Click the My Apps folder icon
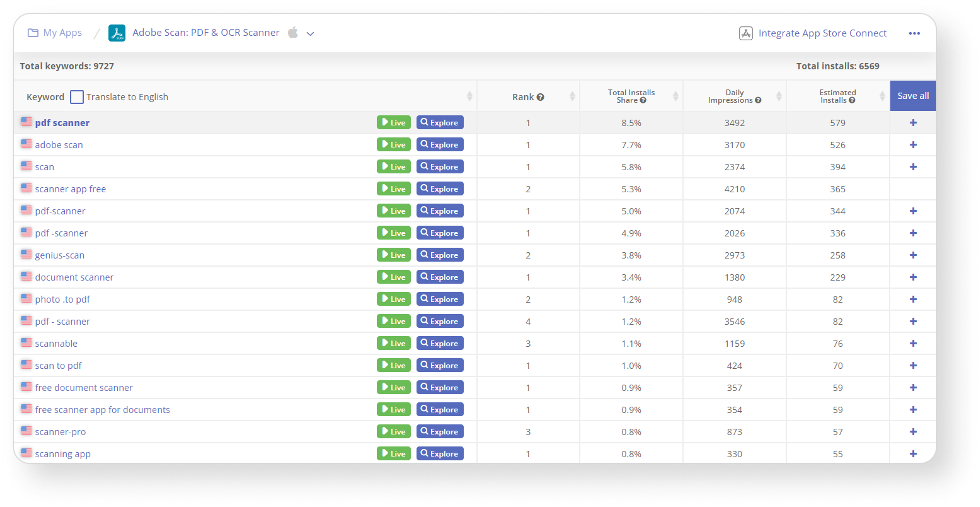980x507 pixels. 33,33
